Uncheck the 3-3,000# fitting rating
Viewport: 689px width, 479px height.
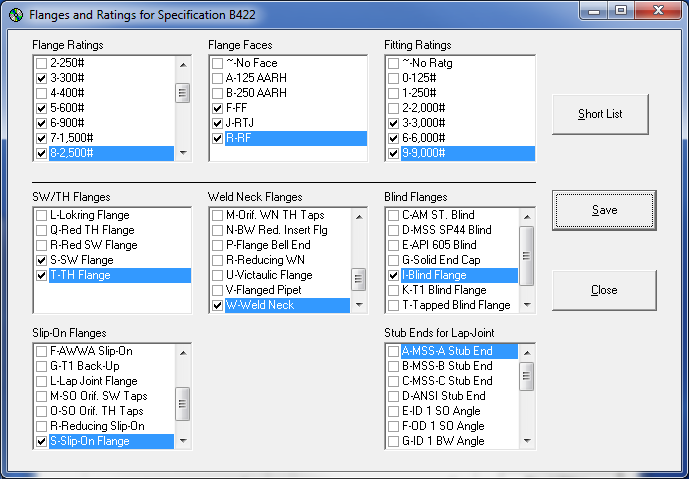coord(393,123)
